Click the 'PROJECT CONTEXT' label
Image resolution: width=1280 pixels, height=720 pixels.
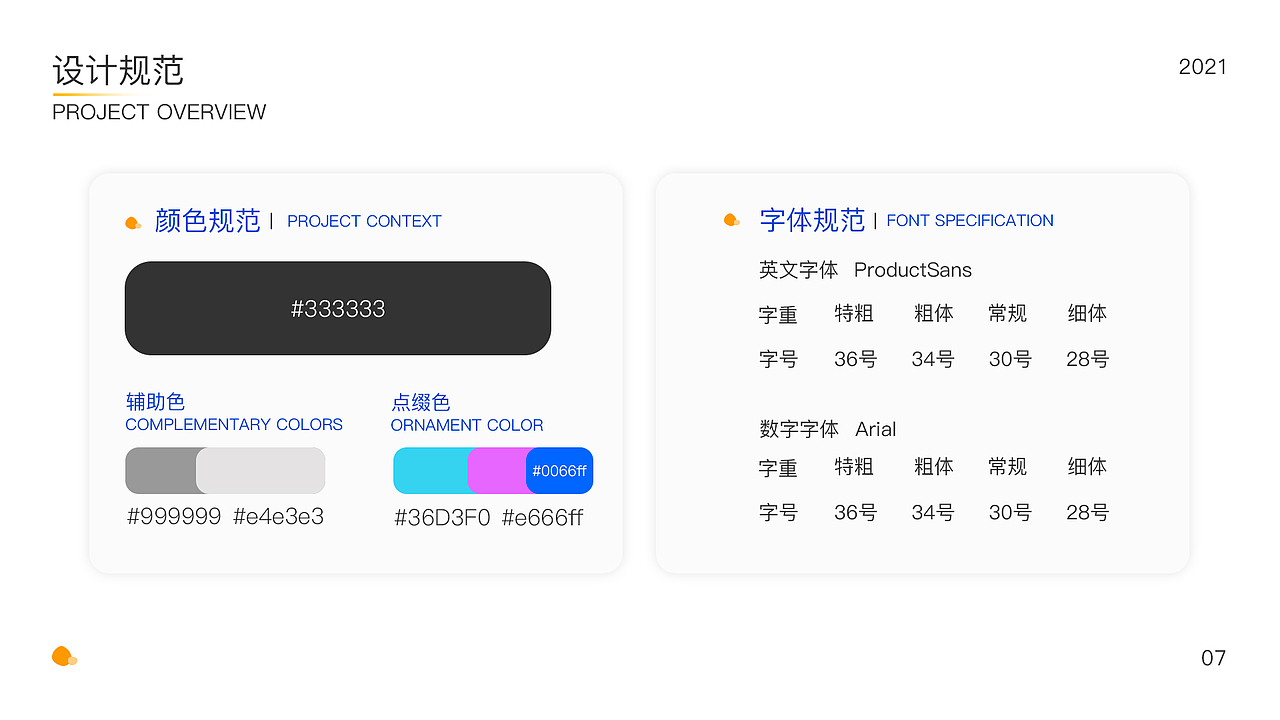coord(364,221)
